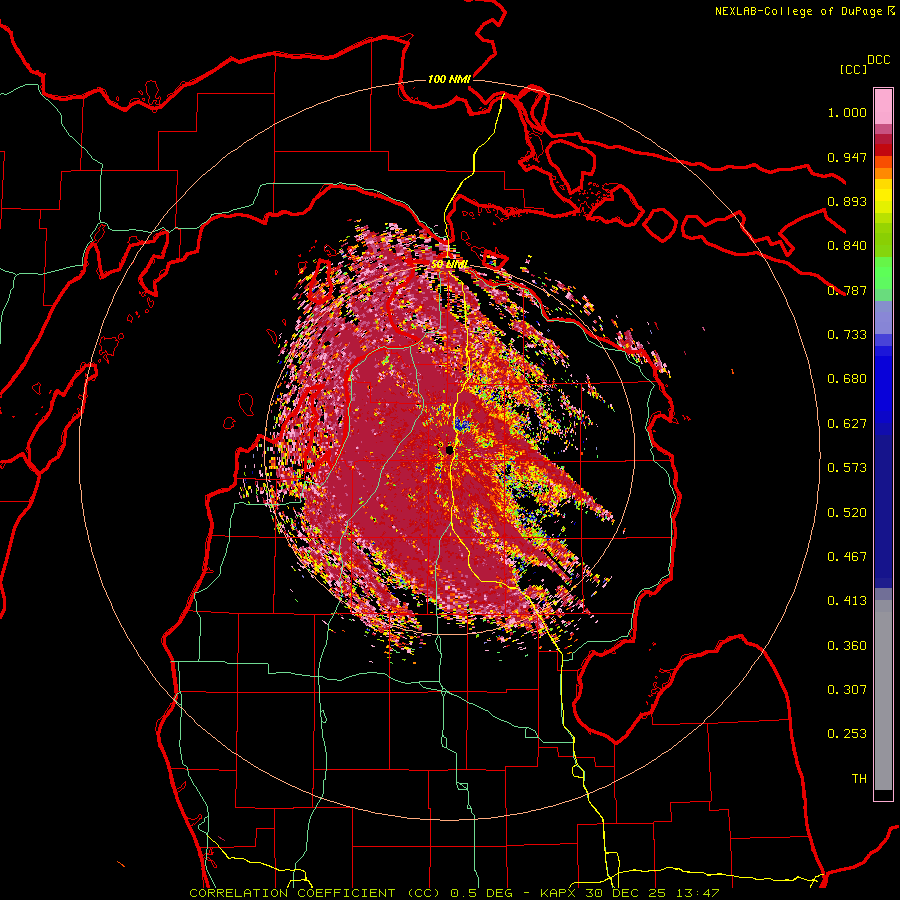This screenshot has width=900, height=900.
Task: Pick the gray low-value color bar segment
Action: [883, 695]
